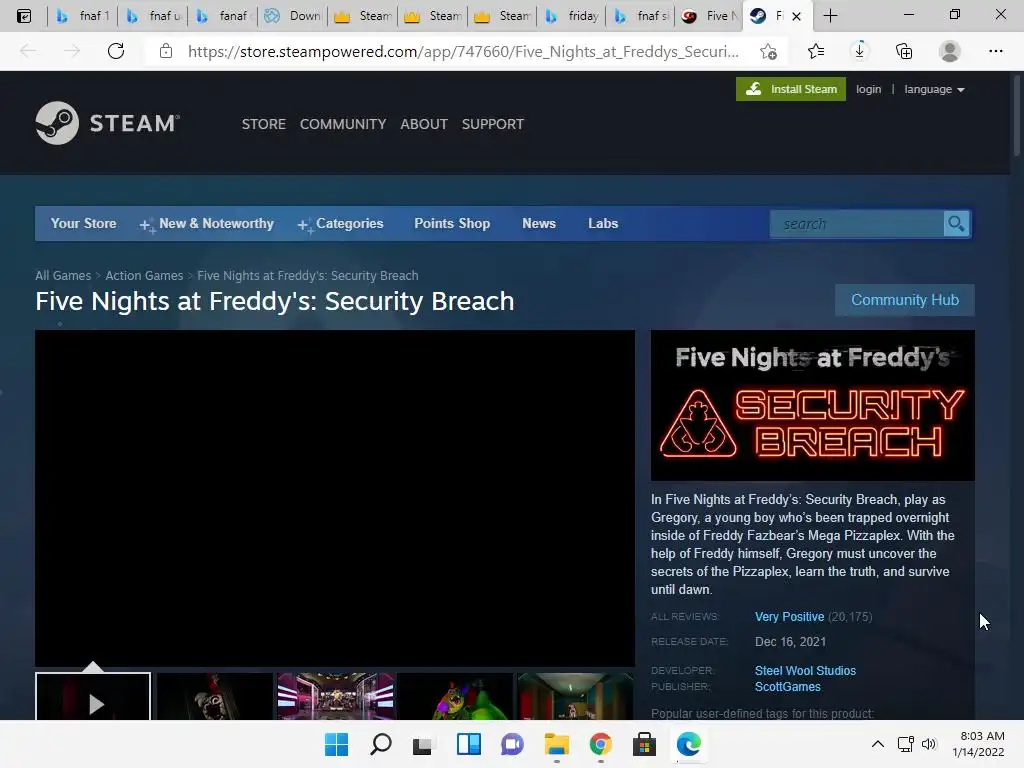Click in the Steam store search field
Viewport: 1024px width, 768px height.
click(857, 224)
